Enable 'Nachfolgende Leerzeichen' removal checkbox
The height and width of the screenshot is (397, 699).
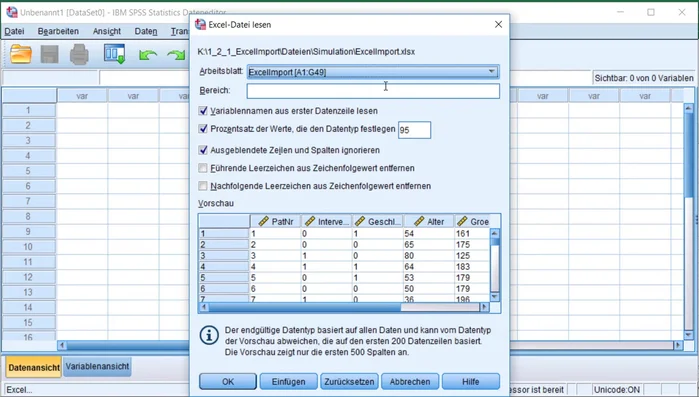tap(203, 186)
